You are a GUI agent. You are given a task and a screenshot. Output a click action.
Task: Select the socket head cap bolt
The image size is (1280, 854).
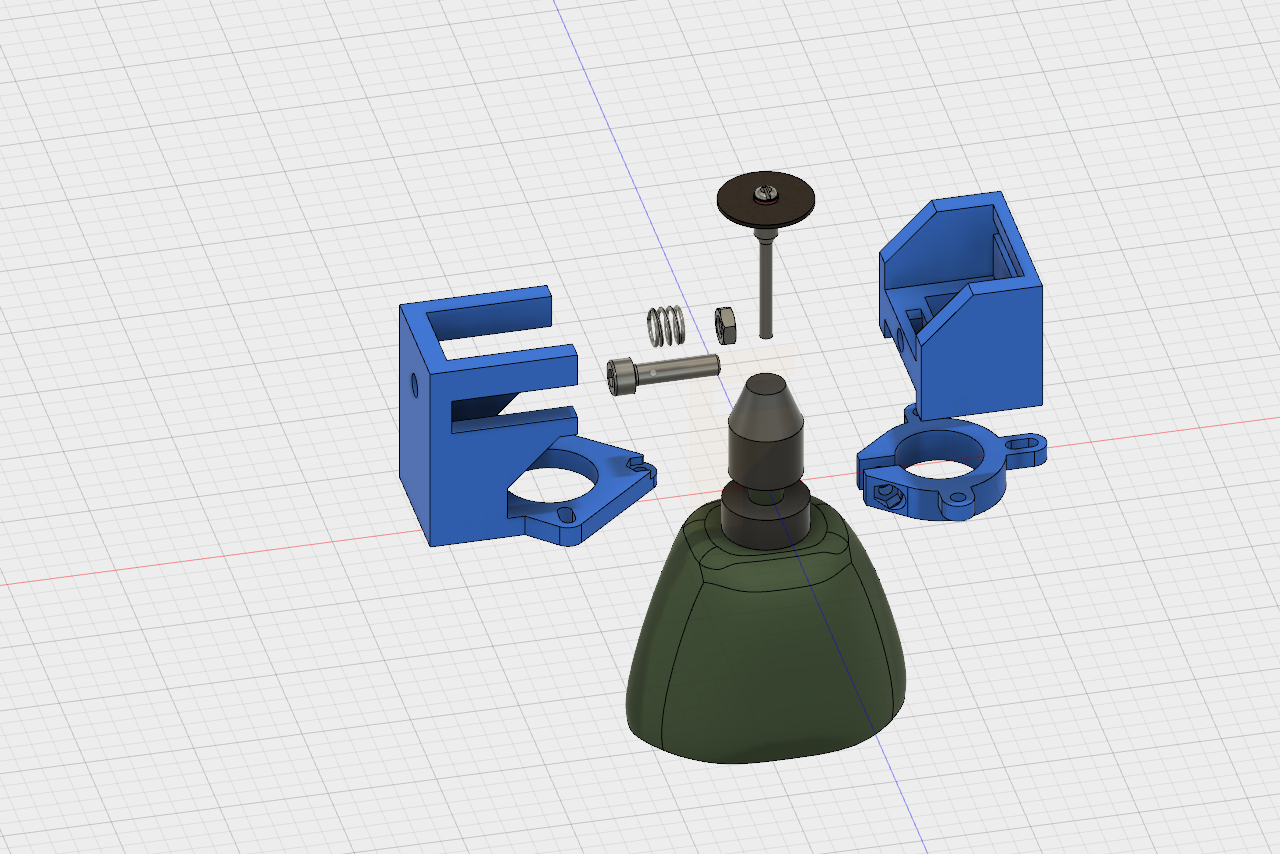click(663, 371)
